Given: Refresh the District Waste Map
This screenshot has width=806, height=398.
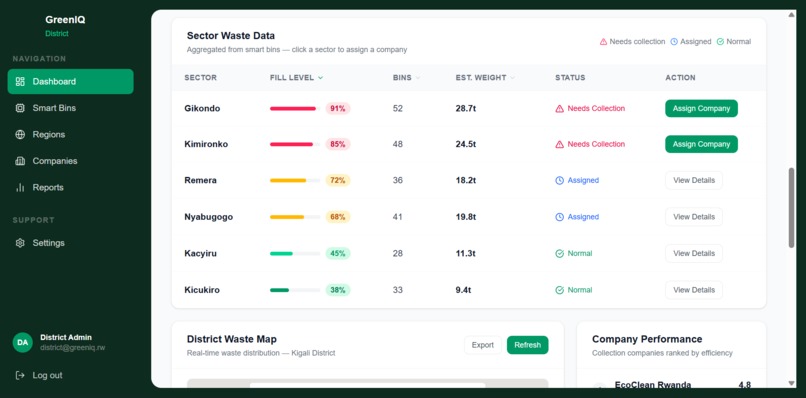Looking at the screenshot, I should click(x=527, y=345).
